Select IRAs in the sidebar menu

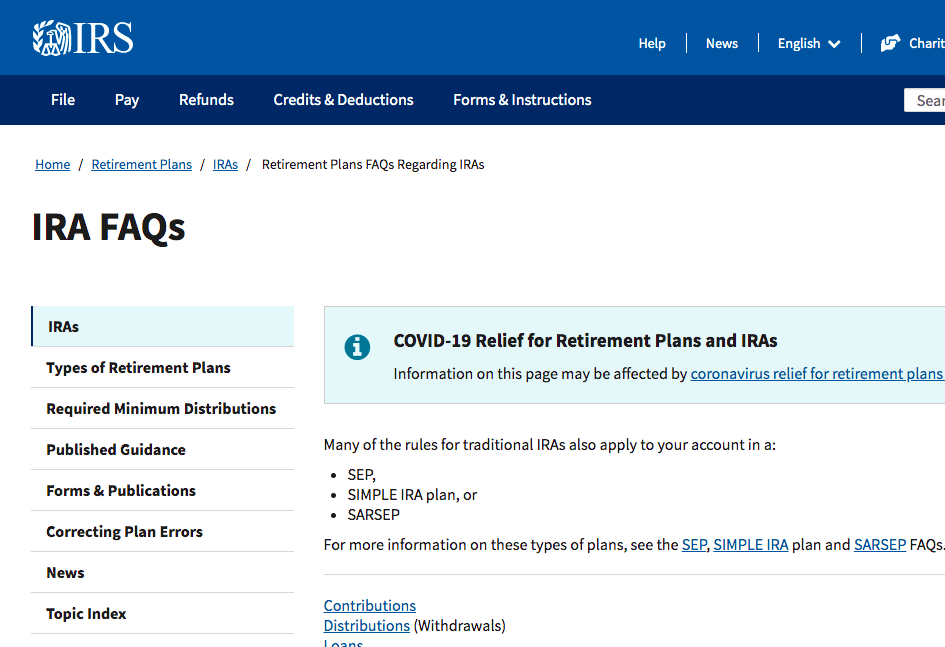point(163,327)
